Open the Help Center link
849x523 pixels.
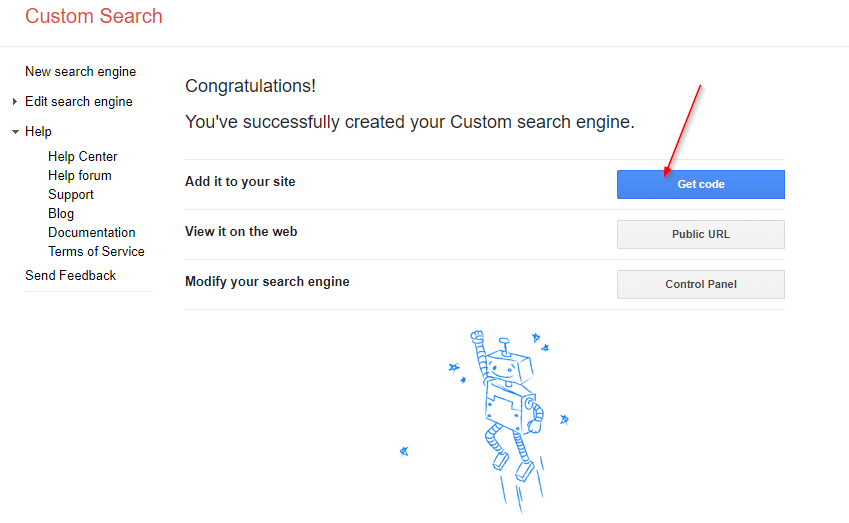point(82,156)
